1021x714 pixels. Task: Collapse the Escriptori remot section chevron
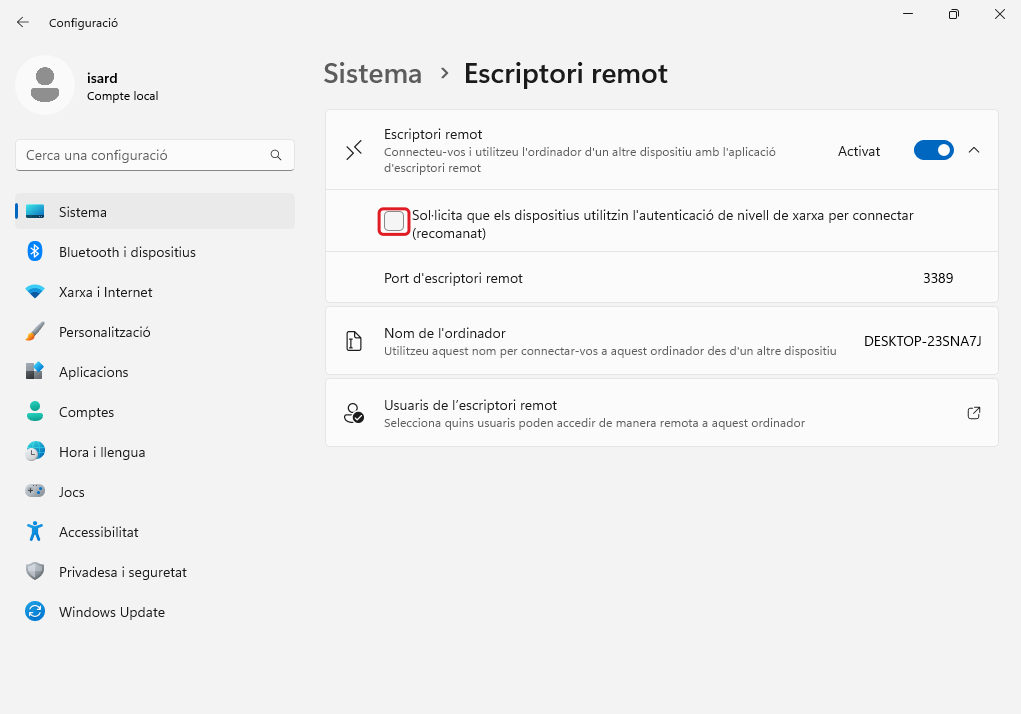point(974,151)
